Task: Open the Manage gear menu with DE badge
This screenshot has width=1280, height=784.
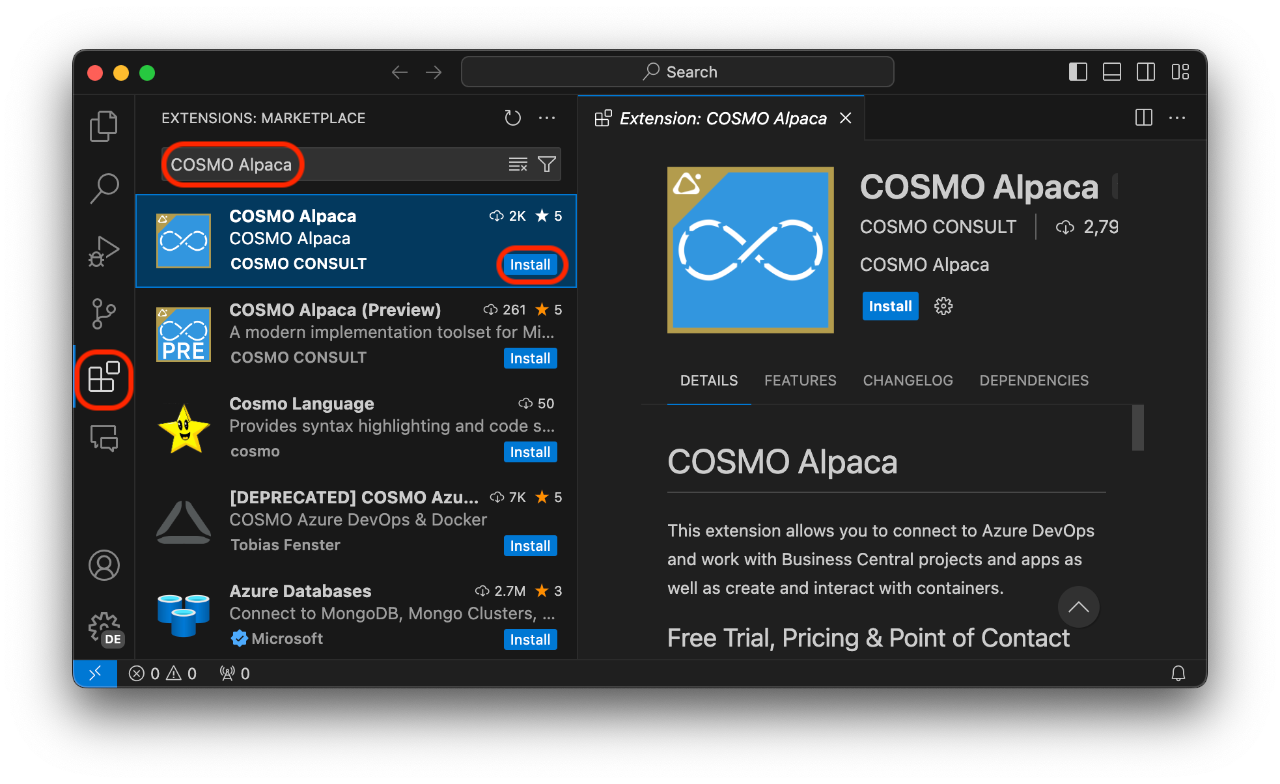Action: pyautogui.click(x=104, y=628)
